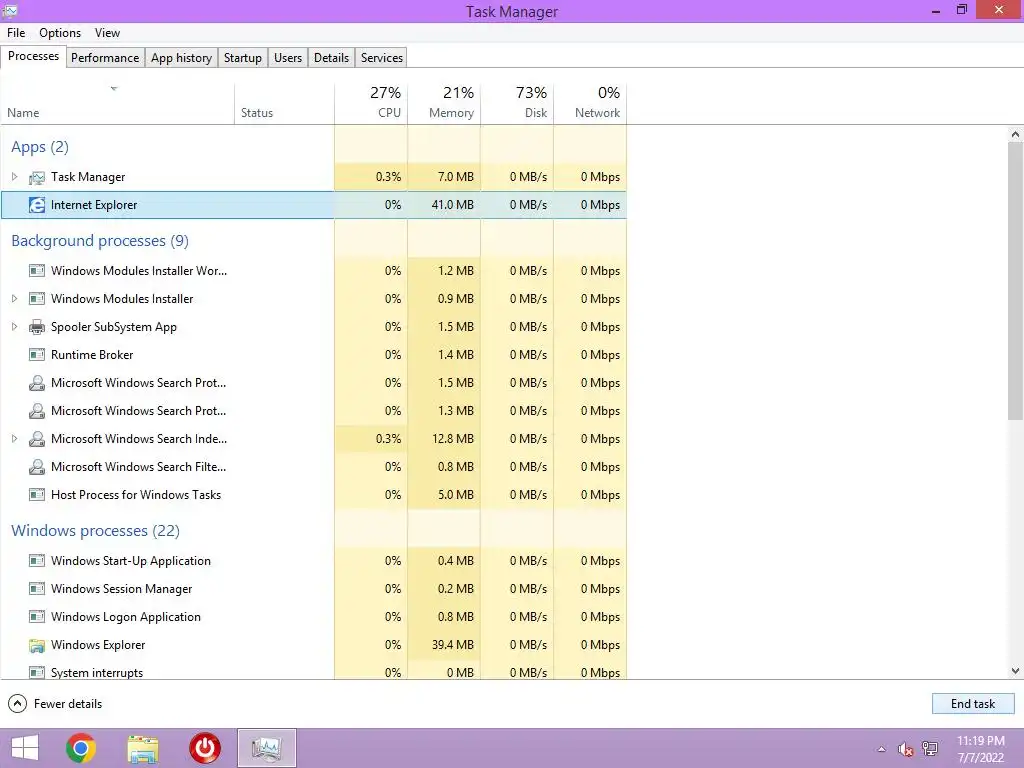This screenshot has height=768, width=1024.
Task: Select the Apps (2) group header
Action: pyautogui.click(x=40, y=147)
